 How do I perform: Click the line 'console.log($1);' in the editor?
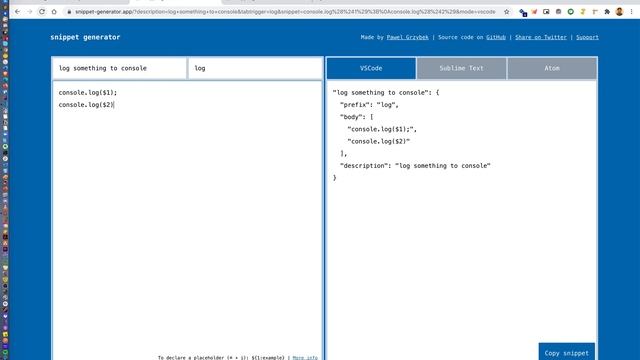click(x=88, y=93)
